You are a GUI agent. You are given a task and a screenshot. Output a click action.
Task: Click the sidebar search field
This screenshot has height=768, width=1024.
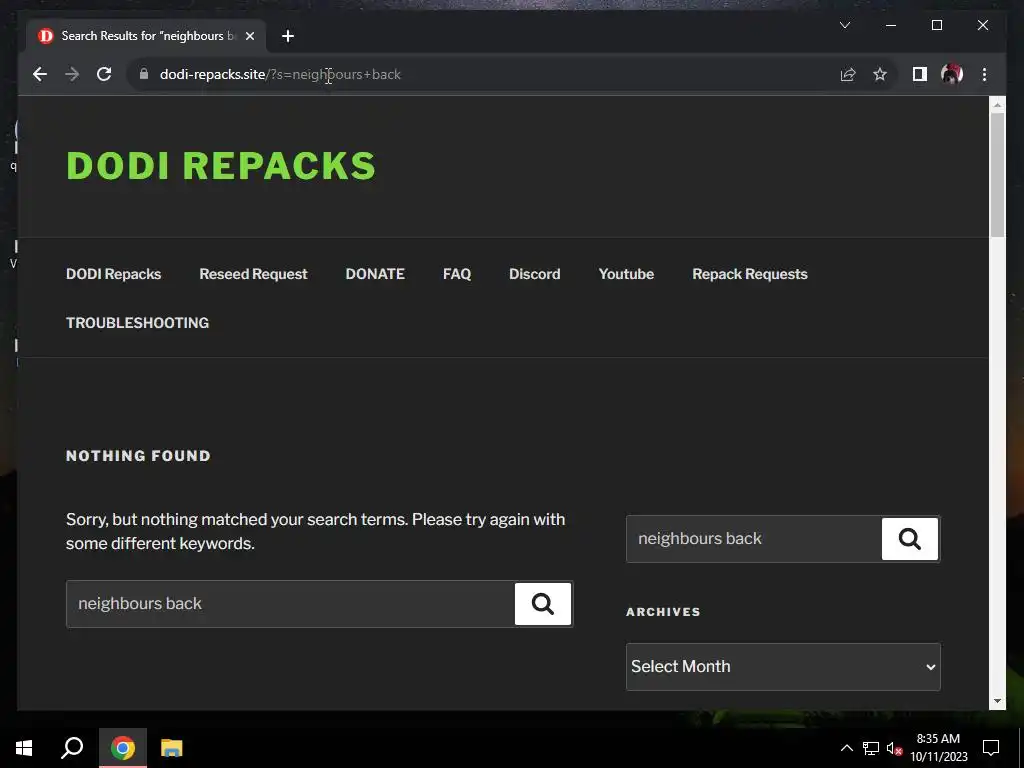coord(754,539)
